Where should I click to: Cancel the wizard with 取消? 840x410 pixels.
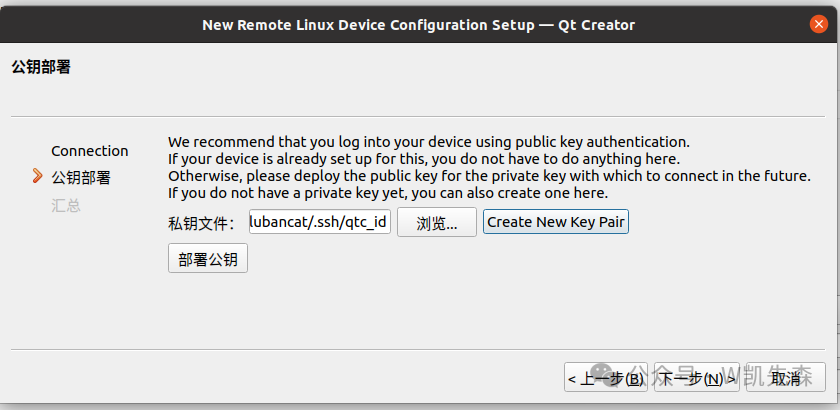pyautogui.click(x=785, y=378)
